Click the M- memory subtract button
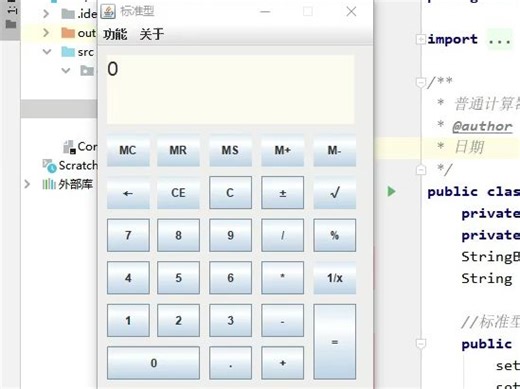Viewport: 520px width, 389px height. [334, 150]
